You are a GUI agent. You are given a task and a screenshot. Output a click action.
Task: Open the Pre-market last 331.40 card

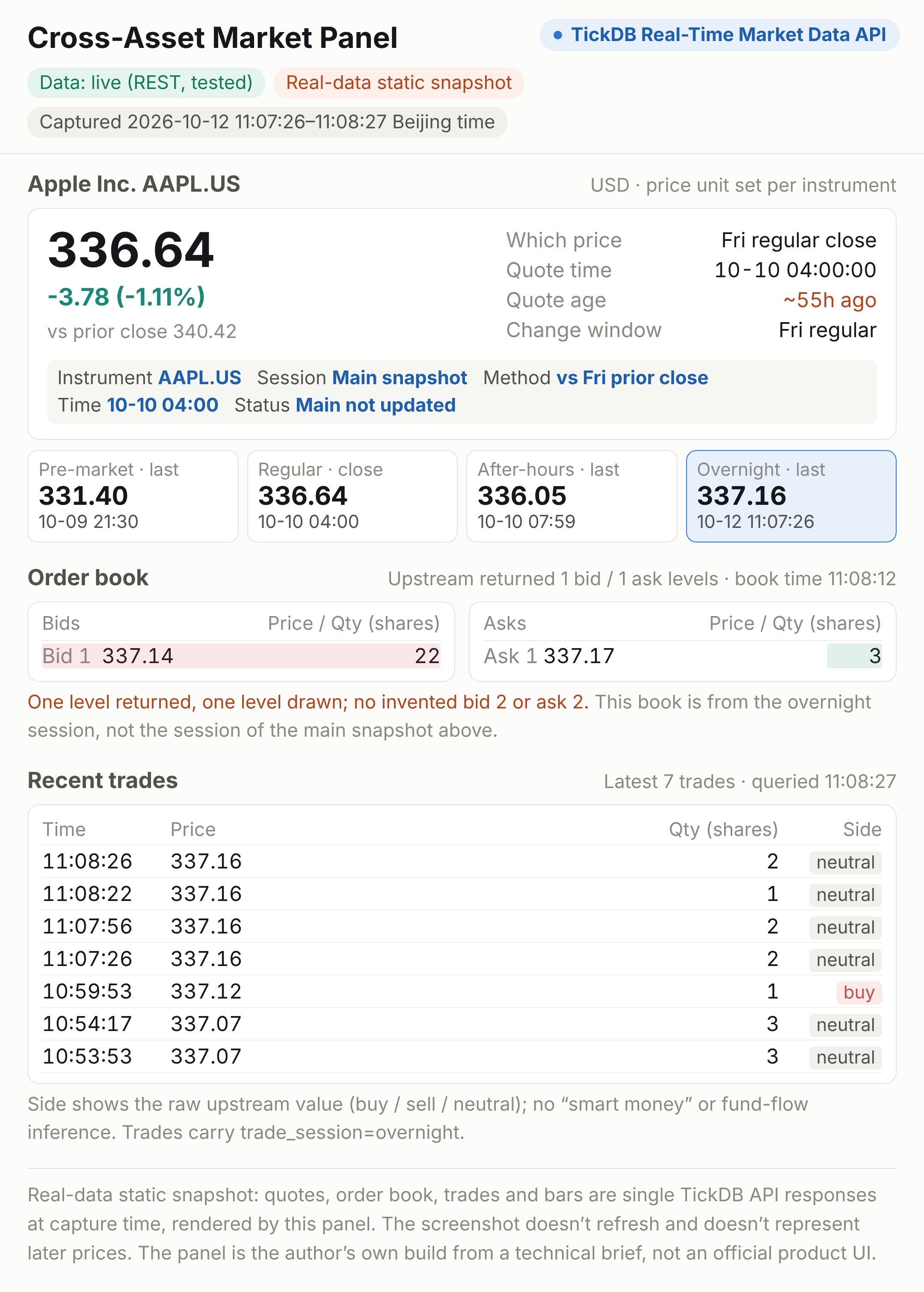tap(133, 496)
